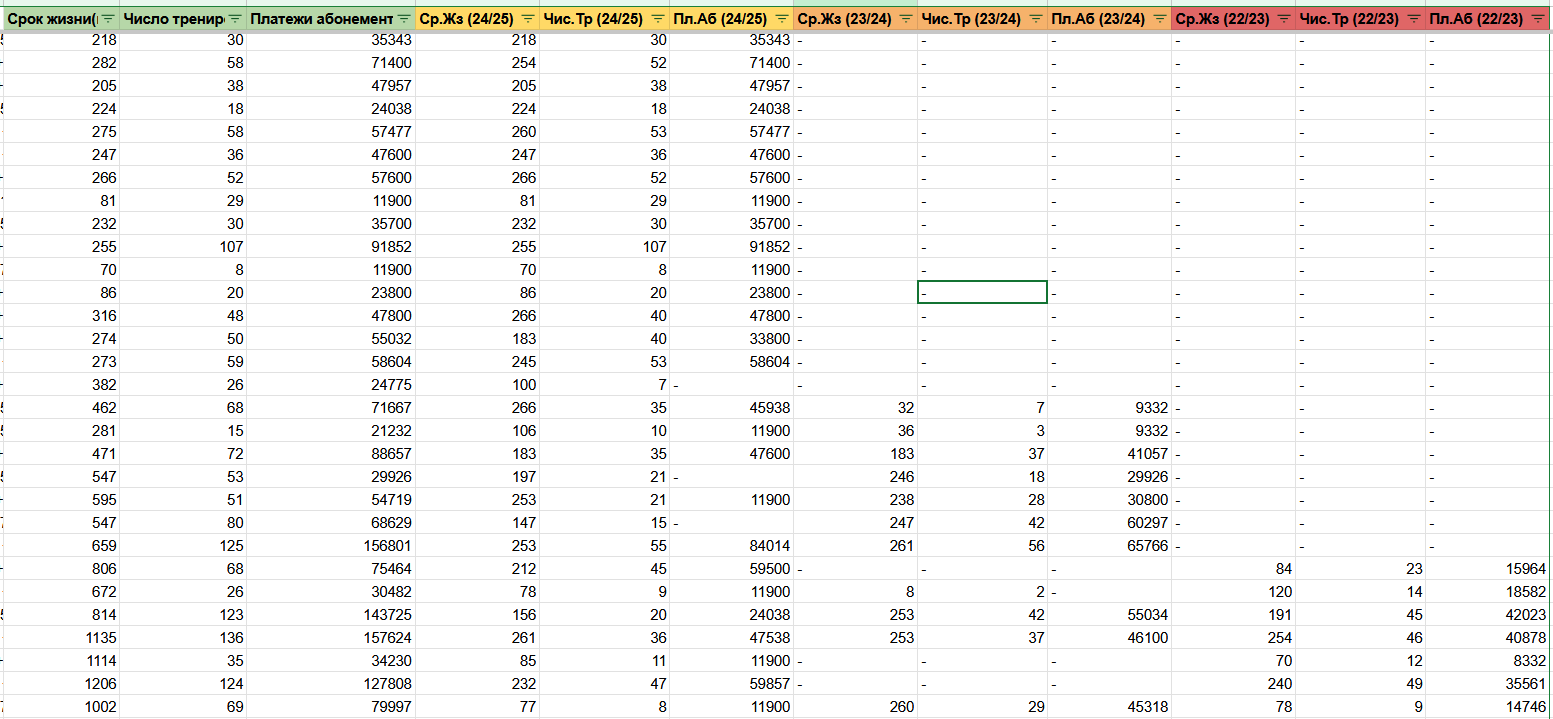Click the Ср.Жз (24/25) filter icon
Viewport: 1553px width, 719px height.
click(x=527, y=19)
